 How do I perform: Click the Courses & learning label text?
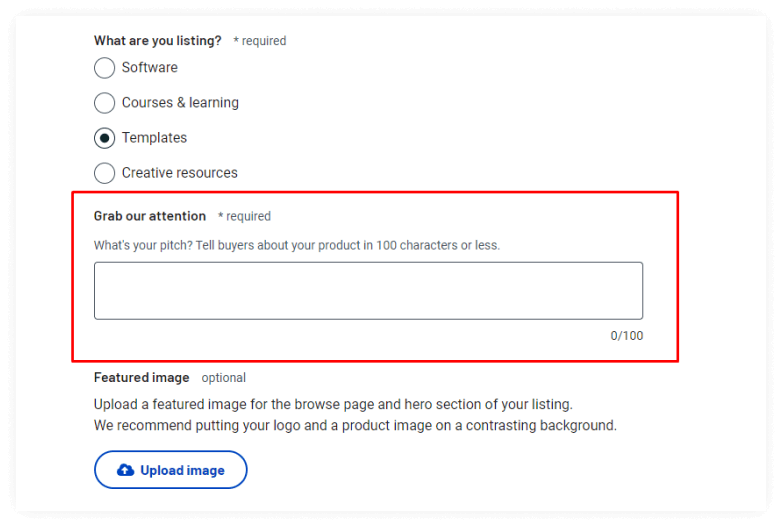(x=180, y=103)
